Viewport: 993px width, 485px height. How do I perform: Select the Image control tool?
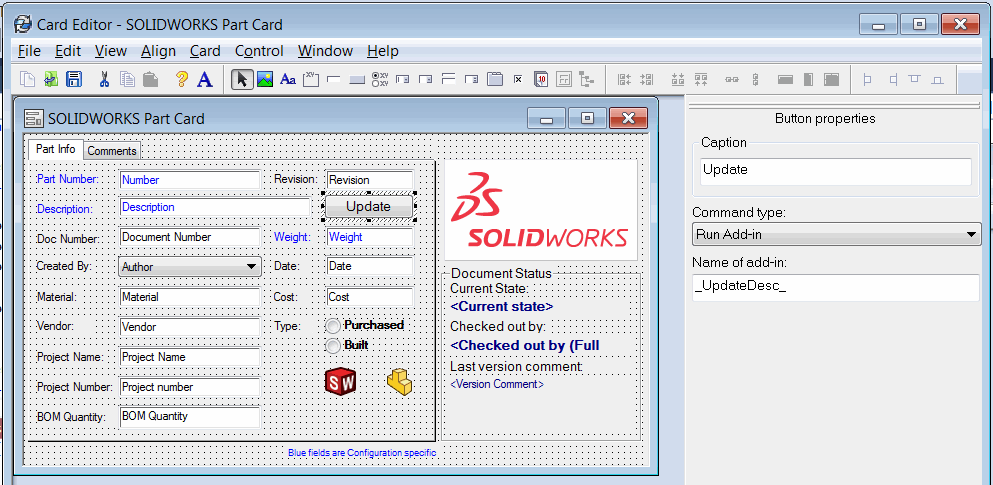pyautogui.click(x=265, y=79)
